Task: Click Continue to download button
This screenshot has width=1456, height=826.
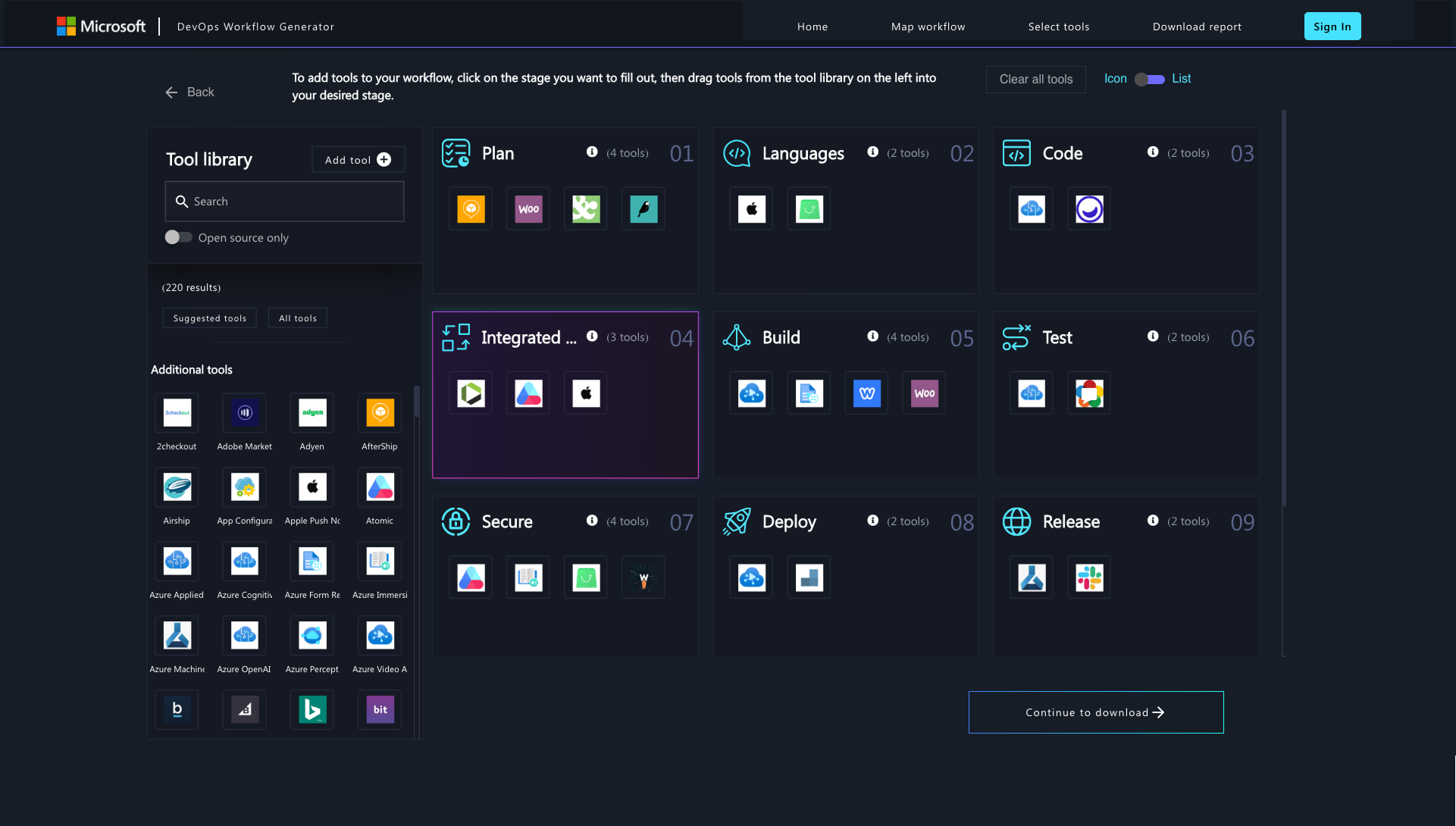Action: [x=1096, y=712]
